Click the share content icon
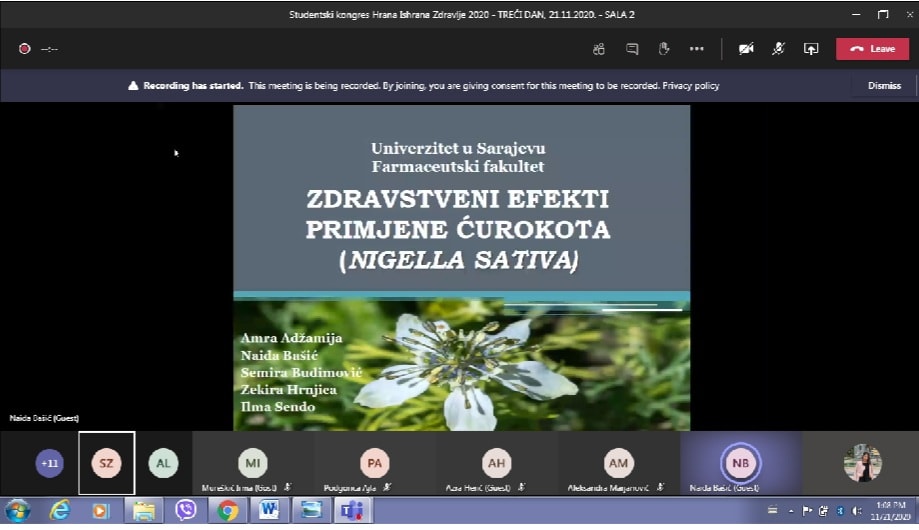 (811, 48)
